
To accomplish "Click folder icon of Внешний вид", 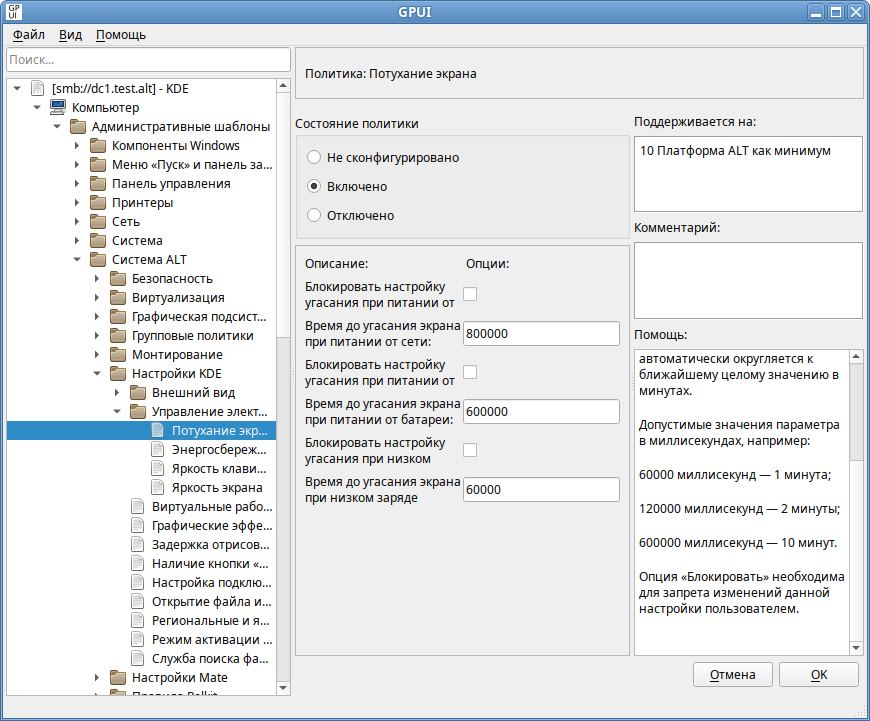I will [138, 392].
